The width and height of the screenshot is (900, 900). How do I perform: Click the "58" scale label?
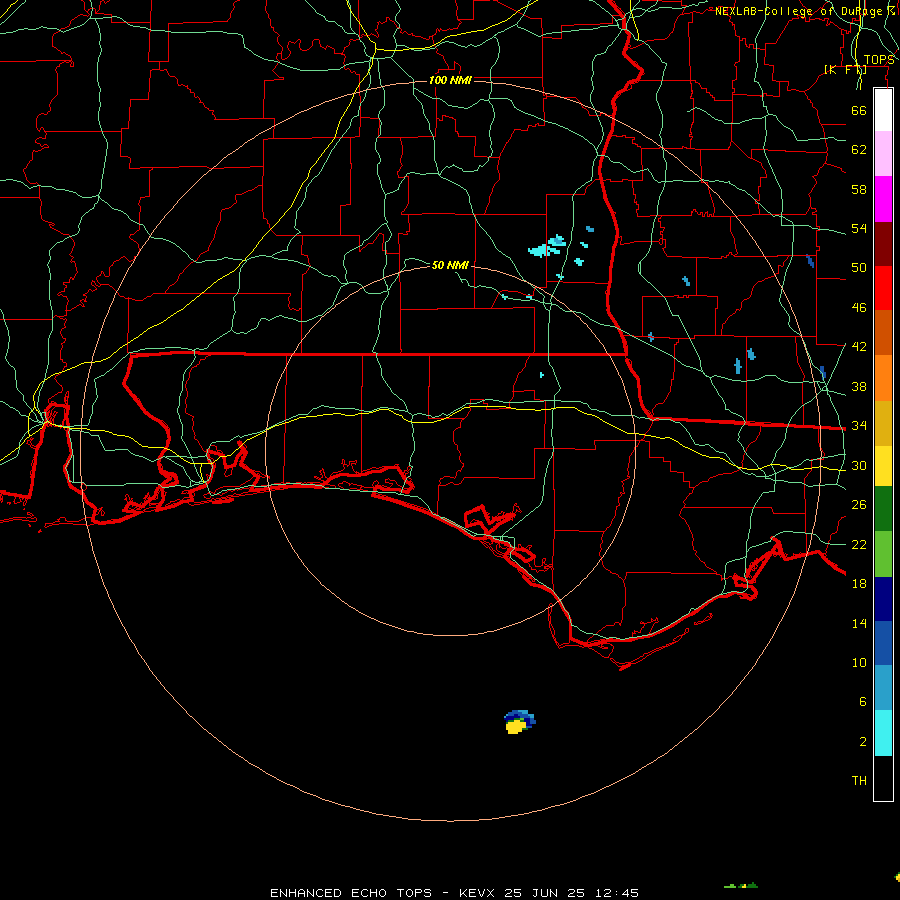click(x=859, y=189)
